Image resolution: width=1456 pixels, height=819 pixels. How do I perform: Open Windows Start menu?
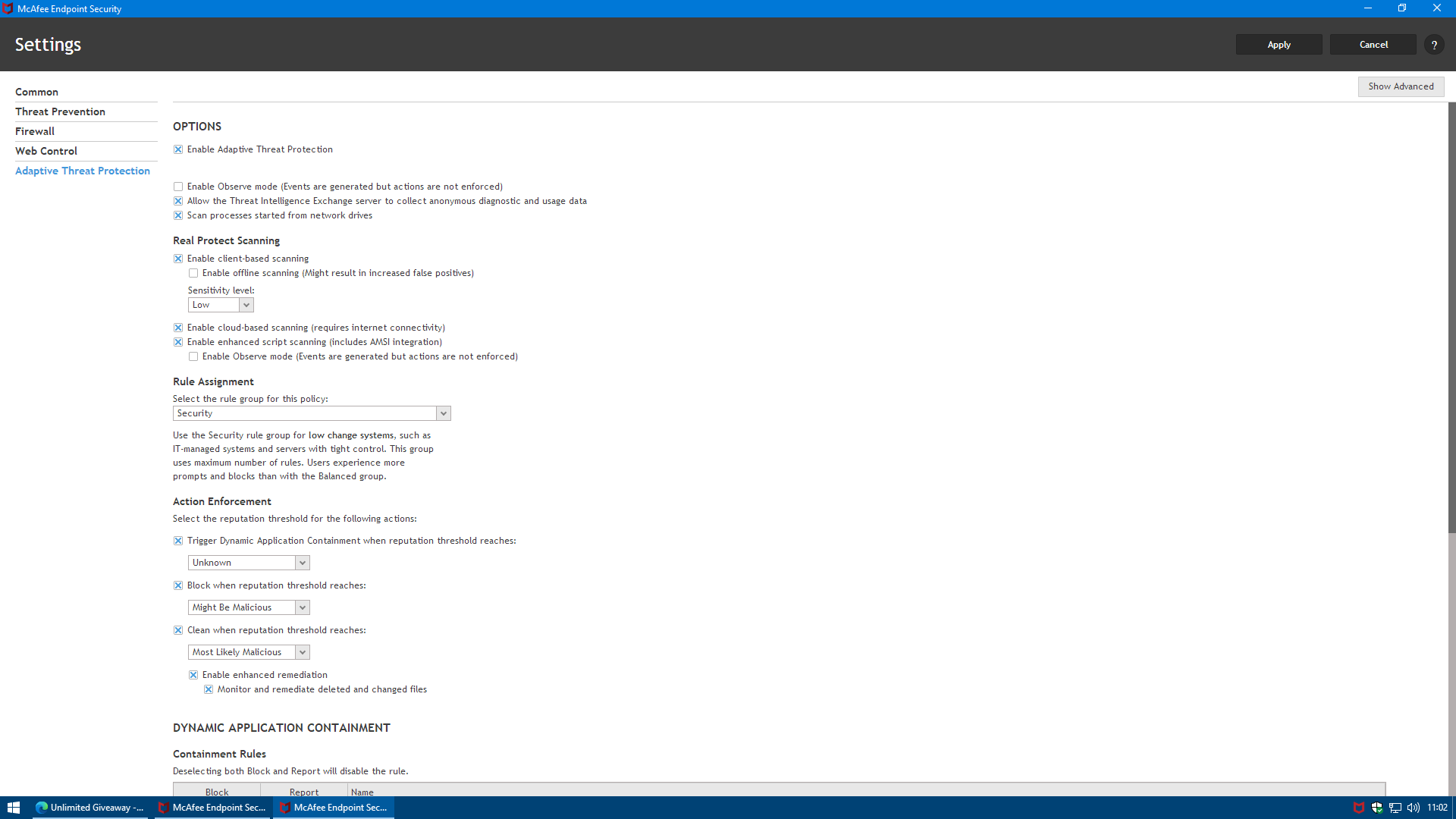click(13, 808)
